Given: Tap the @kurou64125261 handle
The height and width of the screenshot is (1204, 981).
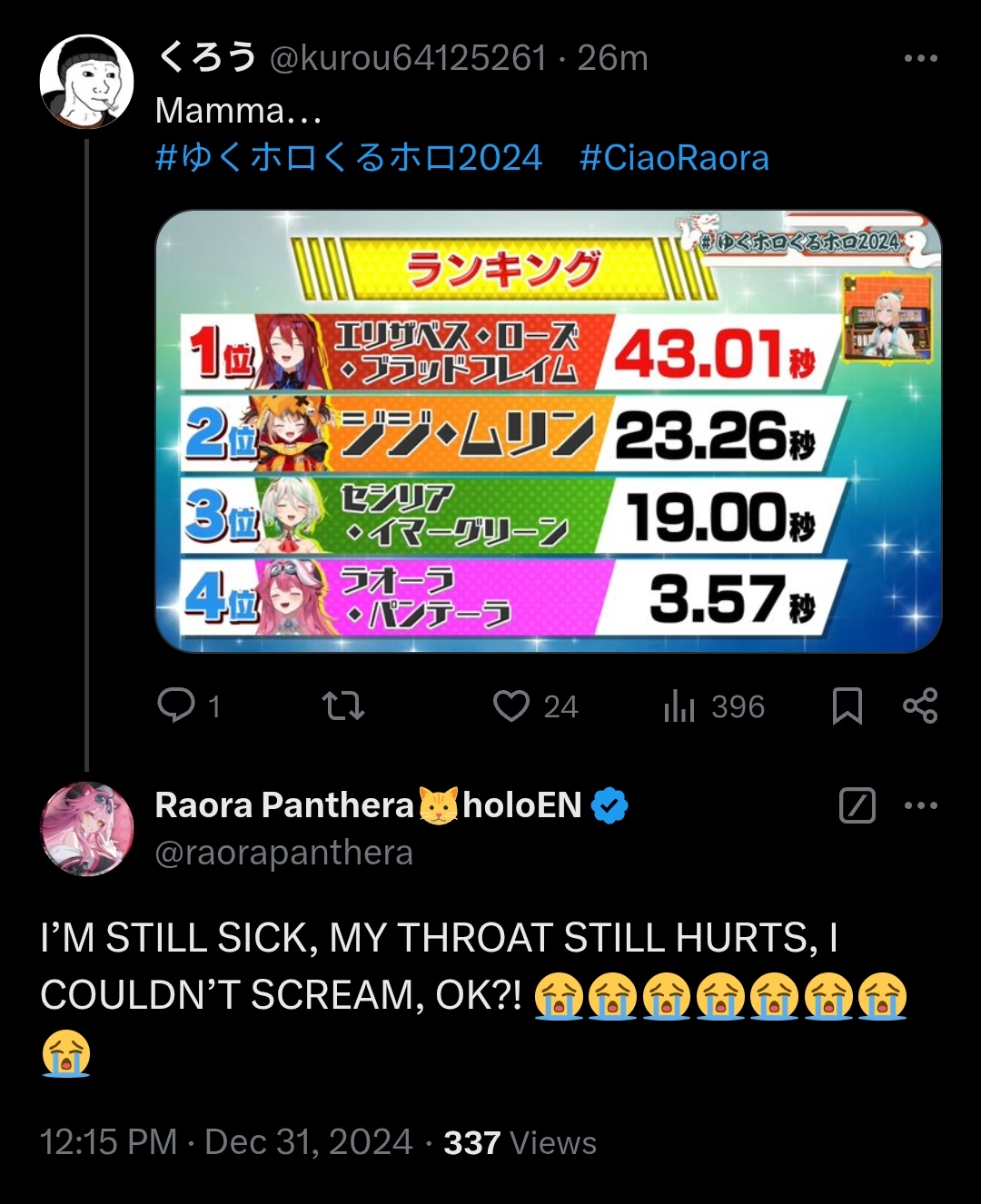Looking at the screenshot, I should coord(408,58).
